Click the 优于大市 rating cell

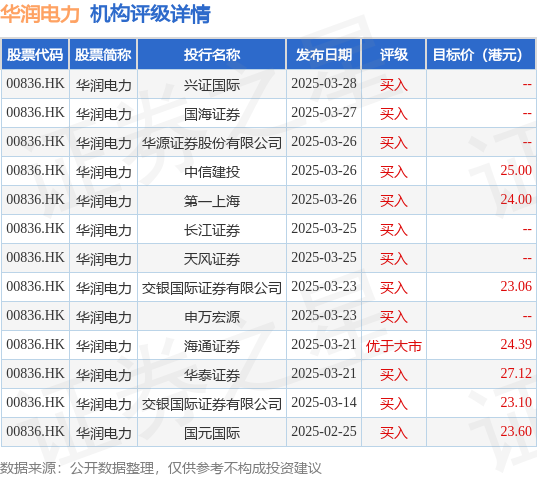(394, 346)
